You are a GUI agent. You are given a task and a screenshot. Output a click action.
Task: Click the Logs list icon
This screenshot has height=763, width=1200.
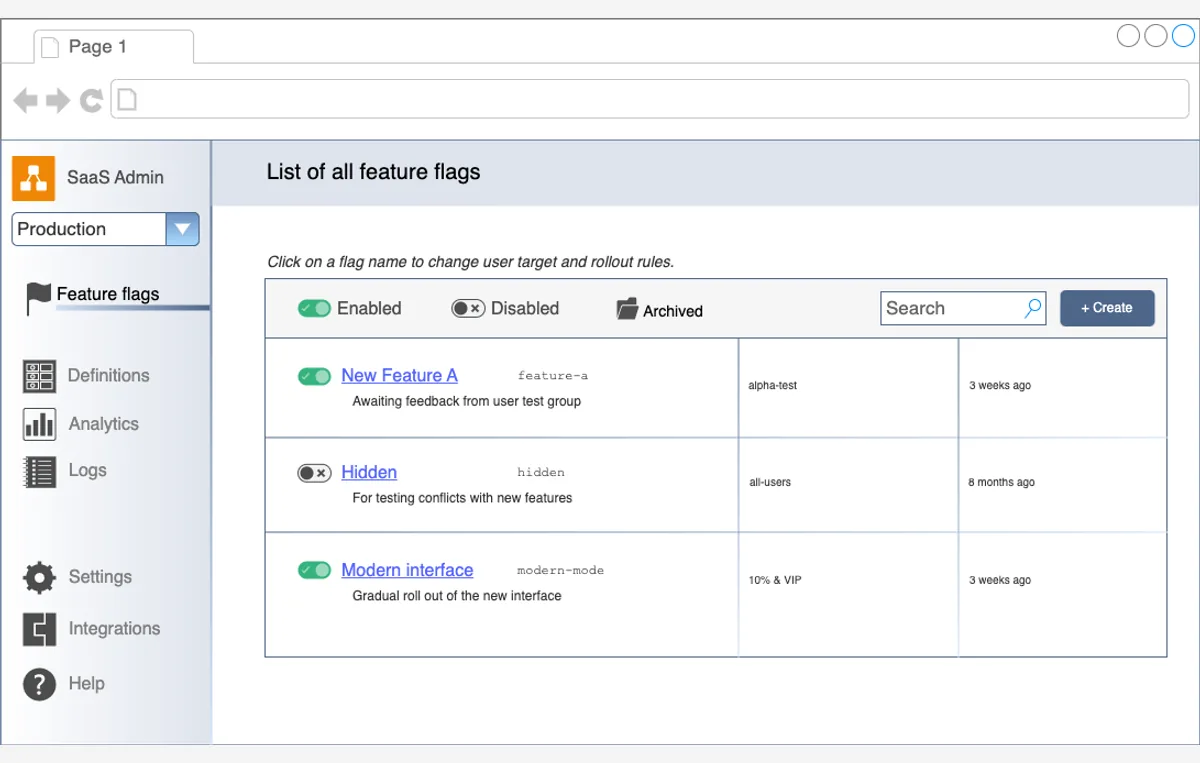coord(39,471)
